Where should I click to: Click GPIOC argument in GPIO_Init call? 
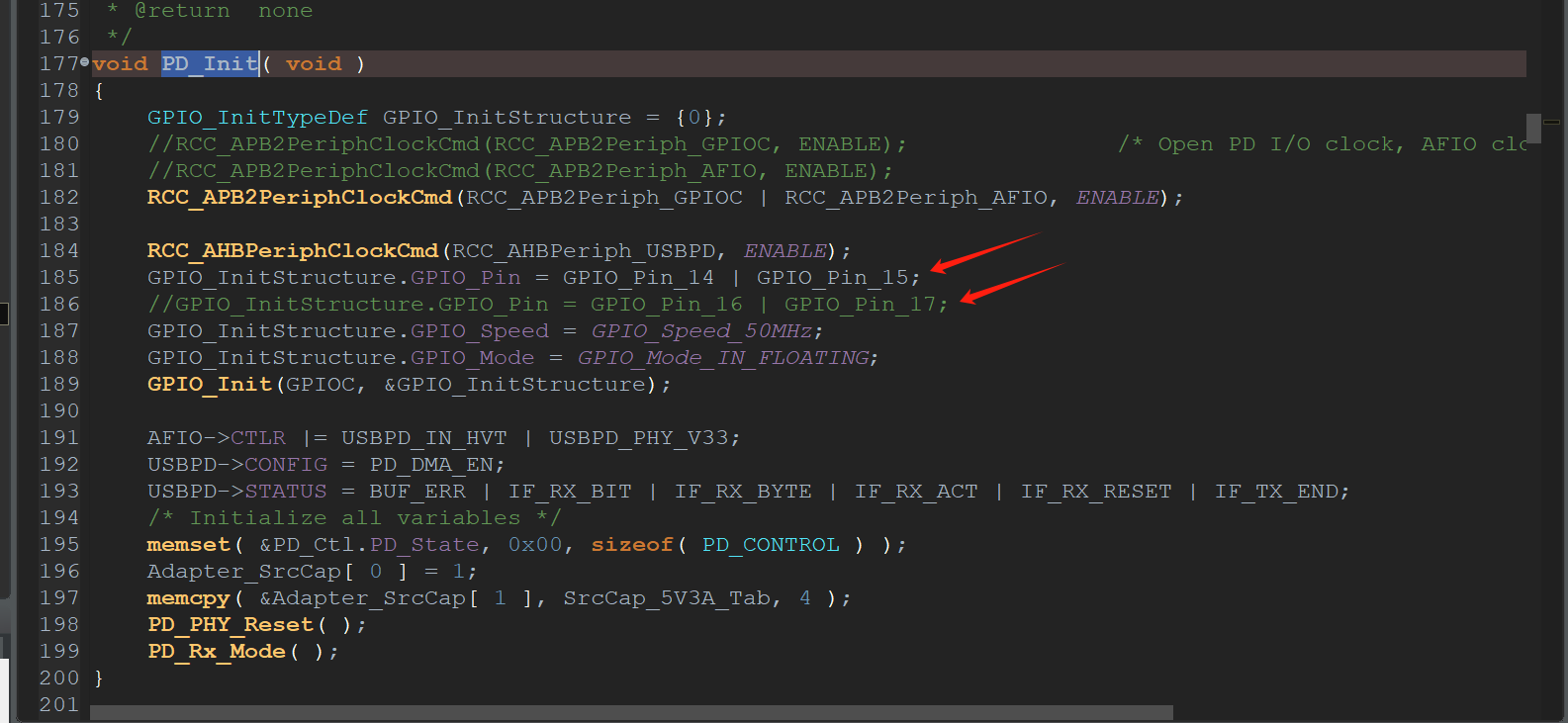coord(321,385)
